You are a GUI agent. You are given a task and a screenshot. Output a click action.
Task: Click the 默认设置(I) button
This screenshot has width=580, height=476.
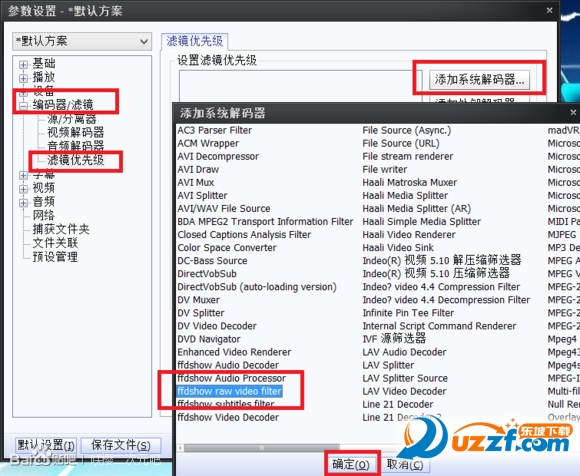click(x=46, y=445)
